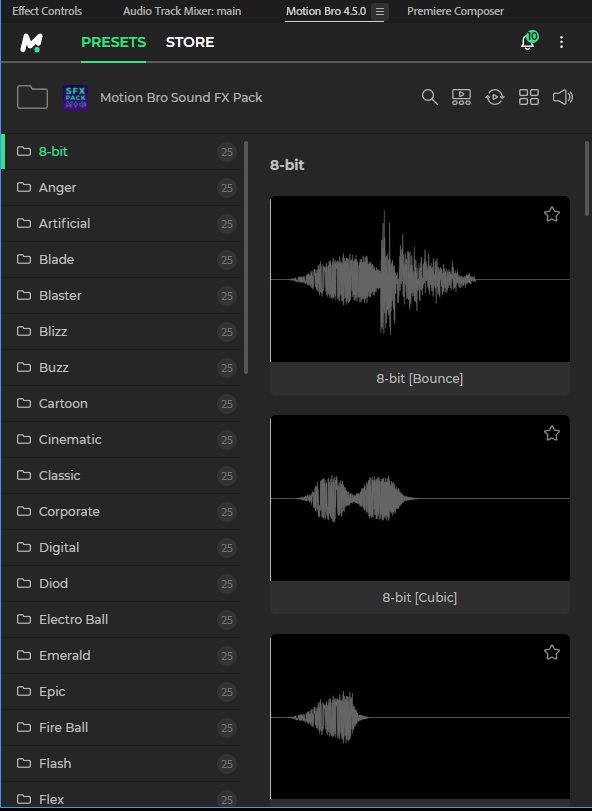Switch to the Effect Controls tab
The height and width of the screenshot is (811, 592).
pyautogui.click(x=47, y=11)
